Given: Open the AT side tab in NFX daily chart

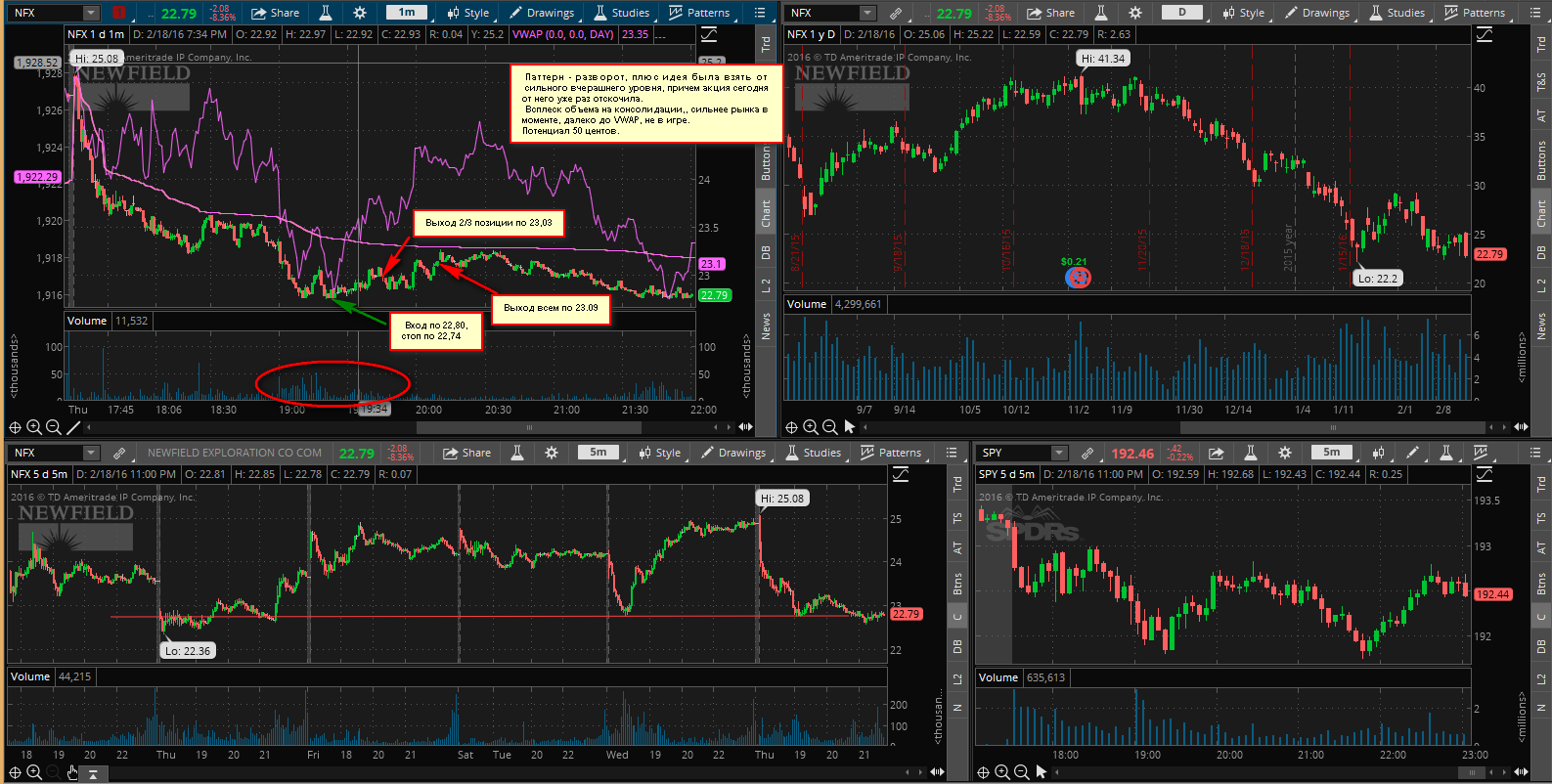Looking at the screenshot, I should pyautogui.click(x=1541, y=115).
